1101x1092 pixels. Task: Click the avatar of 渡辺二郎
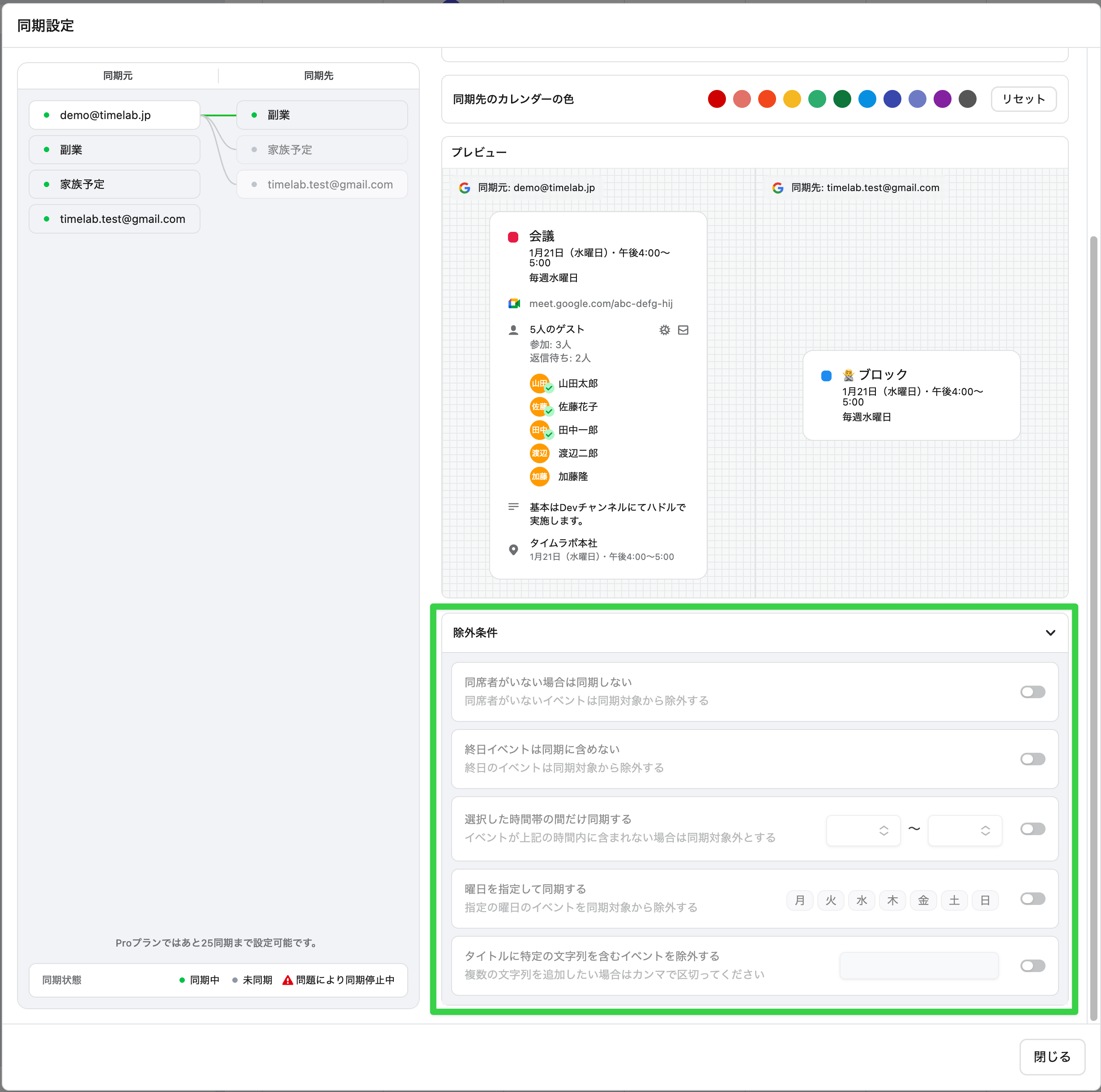540,454
